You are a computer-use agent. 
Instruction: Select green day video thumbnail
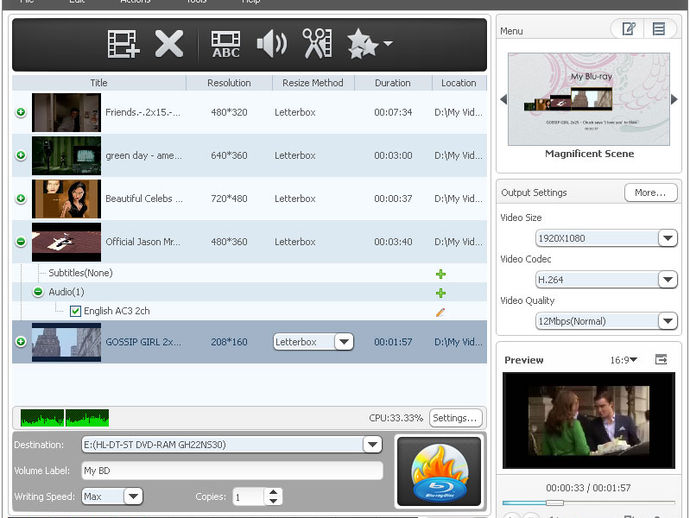[x=66, y=155]
